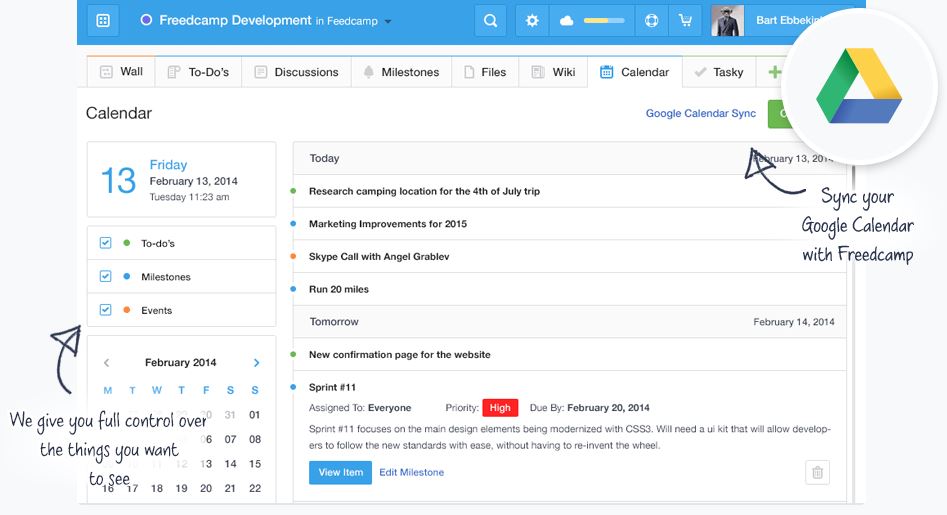This screenshot has width=947, height=515.
Task: Select day 21 in mini calendar
Action: 230,488
